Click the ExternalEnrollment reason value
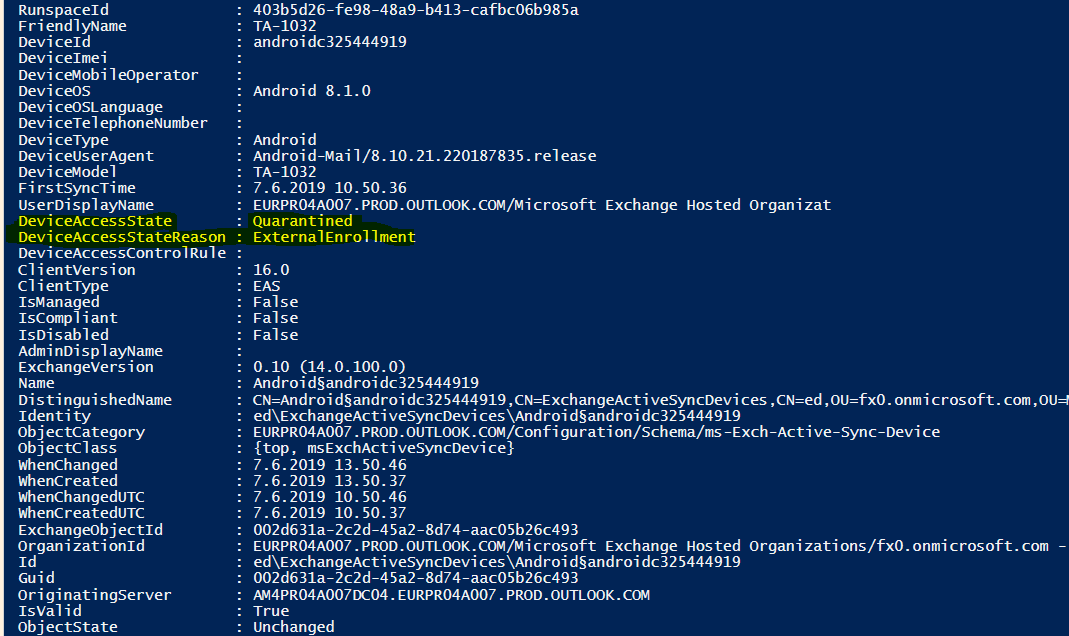The height and width of the screenshot is (636, 1069). [x=334, y=237]
